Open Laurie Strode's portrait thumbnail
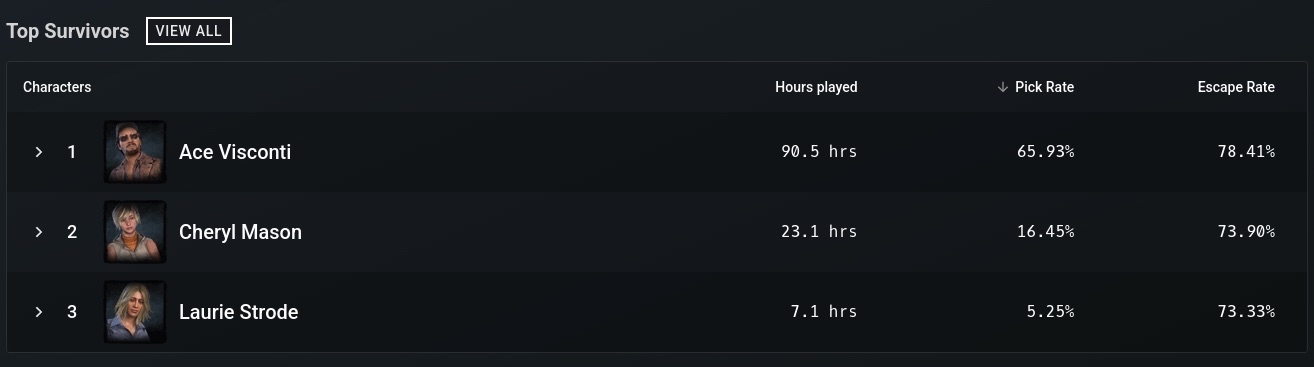The height and width of the screenshot is (367, 1314). 135,312
